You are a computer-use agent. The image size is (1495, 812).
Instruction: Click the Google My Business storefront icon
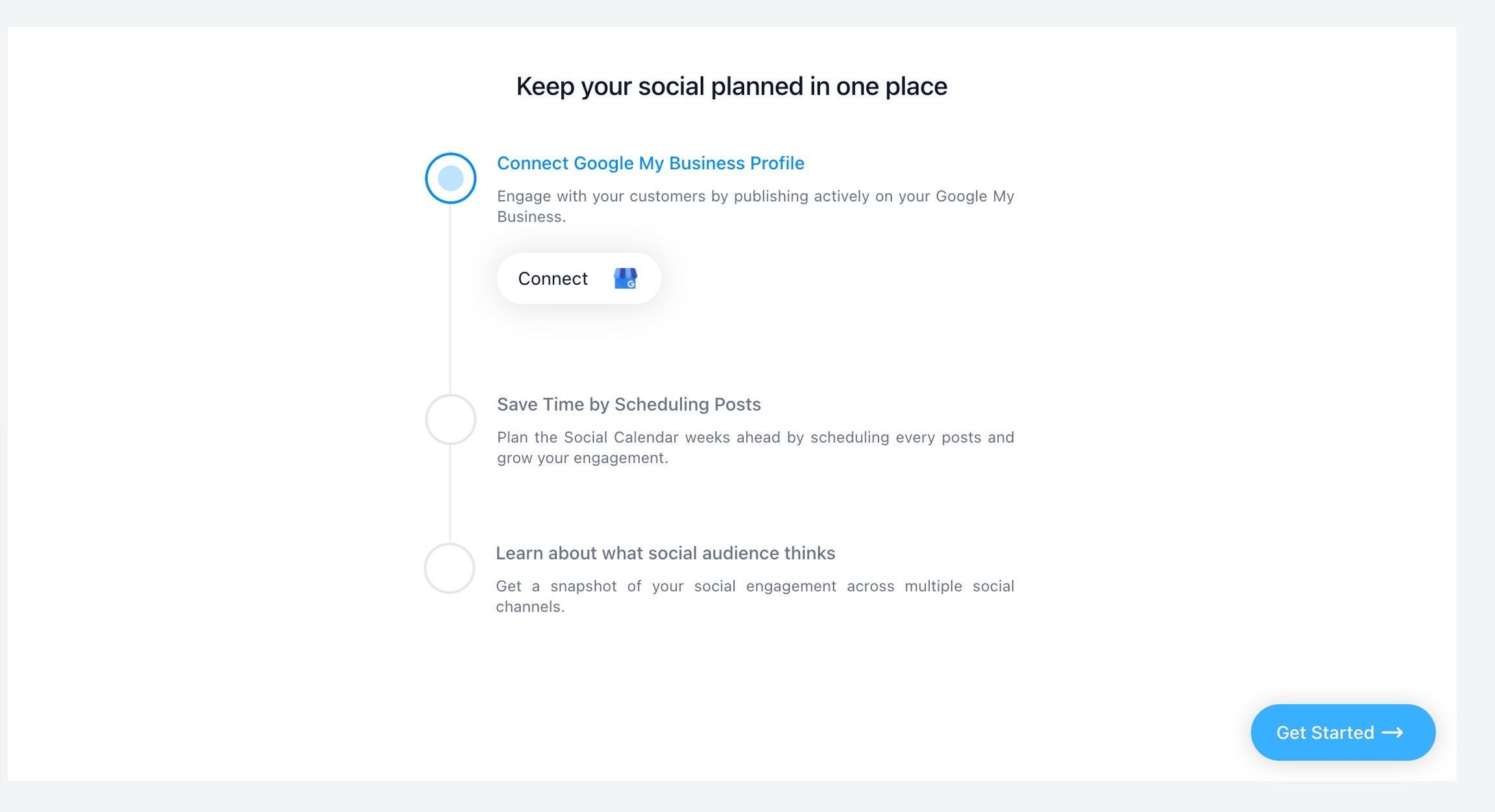tap(626, 278)
